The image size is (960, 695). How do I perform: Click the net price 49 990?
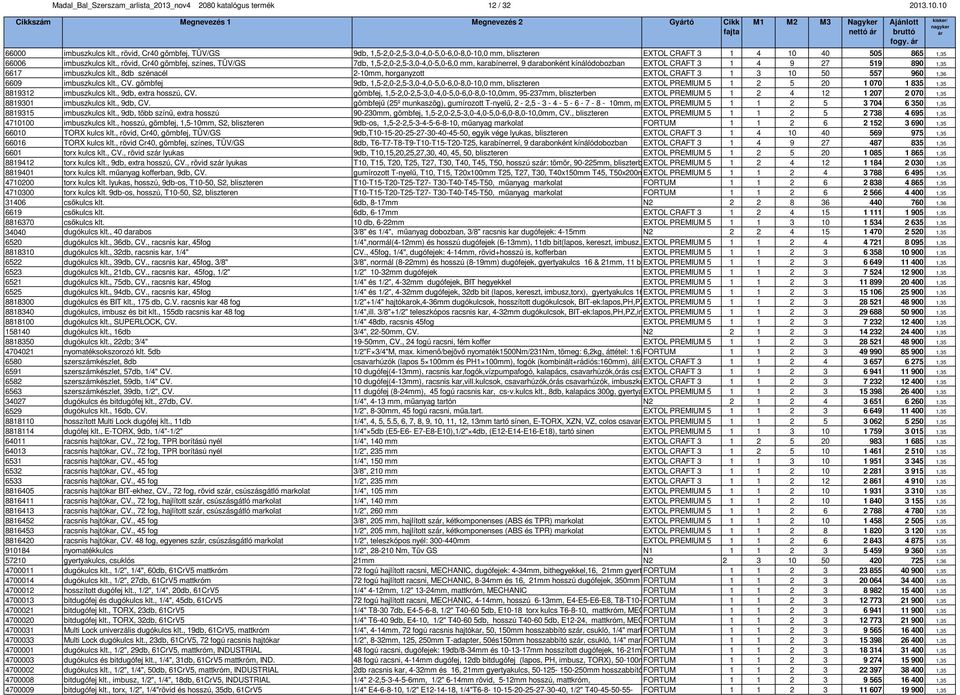click(x=871, y=351)
